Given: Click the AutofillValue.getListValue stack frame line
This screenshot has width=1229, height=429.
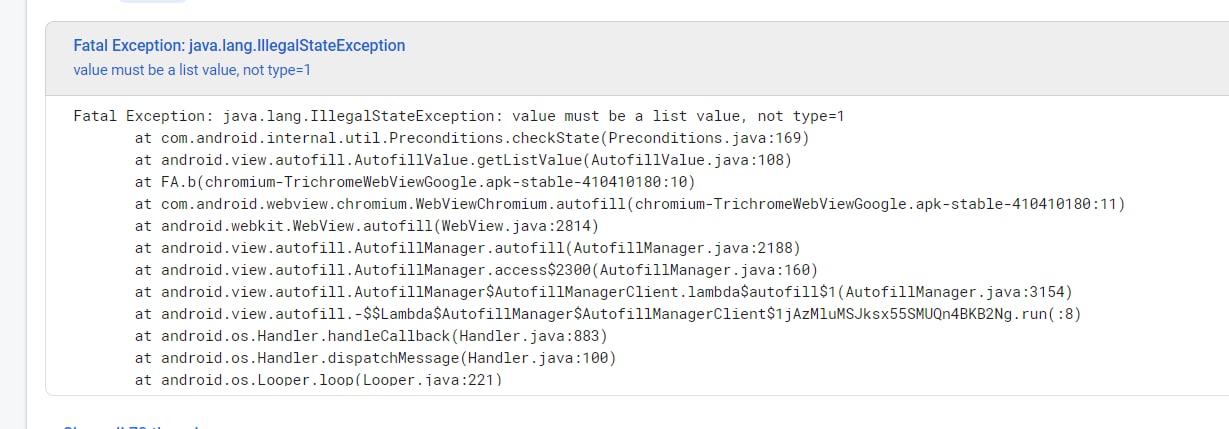Looking at the screenshot, I should [x=463, y=160].
